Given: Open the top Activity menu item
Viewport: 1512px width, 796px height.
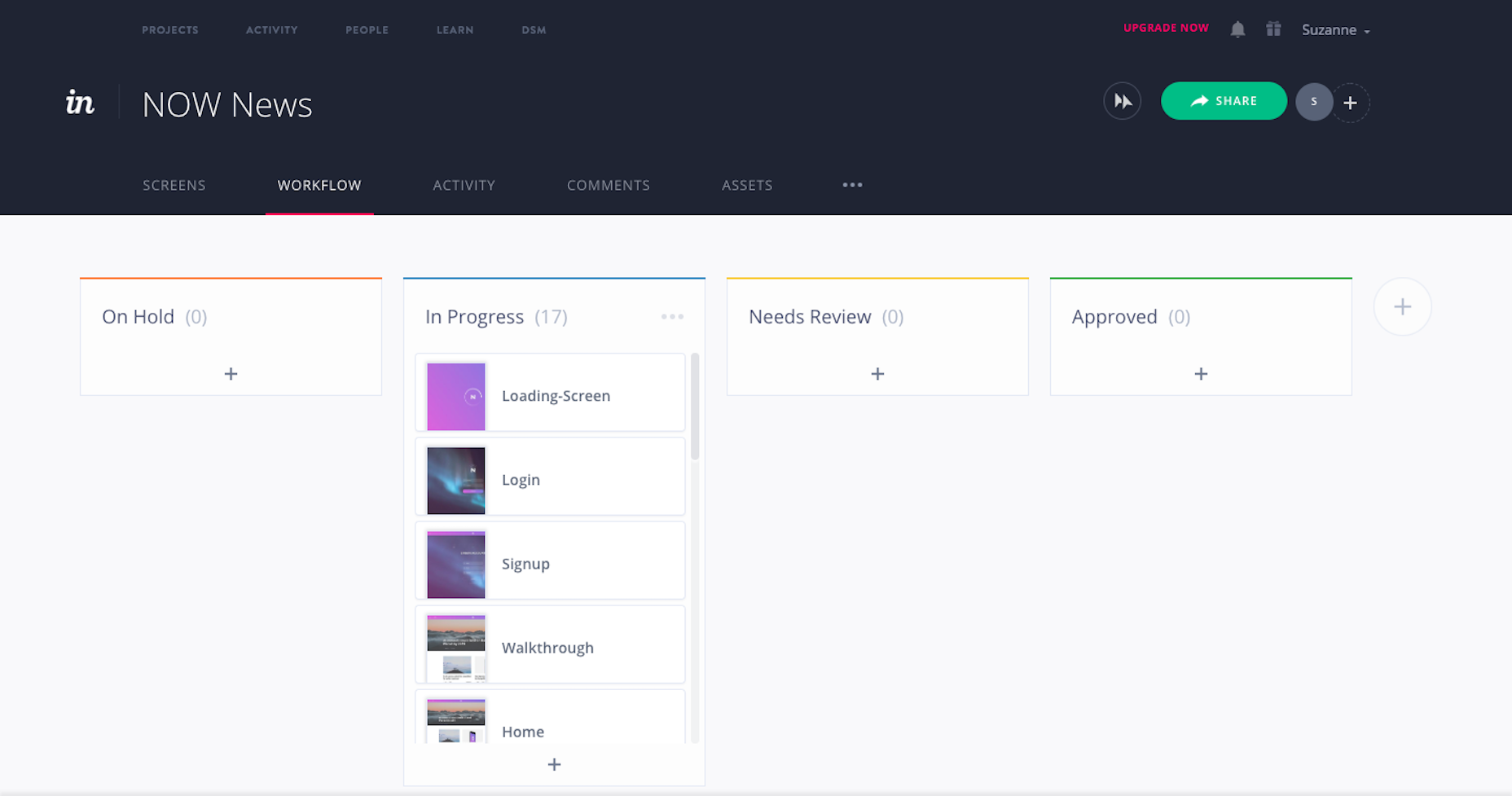Looking at the screenshot, I should coord(272,30).
